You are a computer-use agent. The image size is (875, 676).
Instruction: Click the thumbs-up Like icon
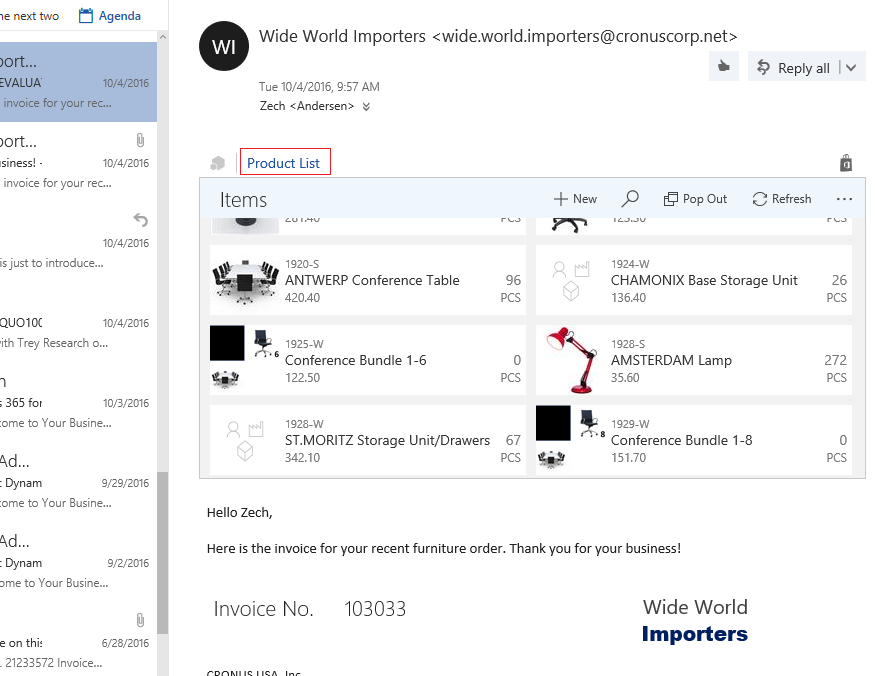pyautogui.click(x=723, y=67)
